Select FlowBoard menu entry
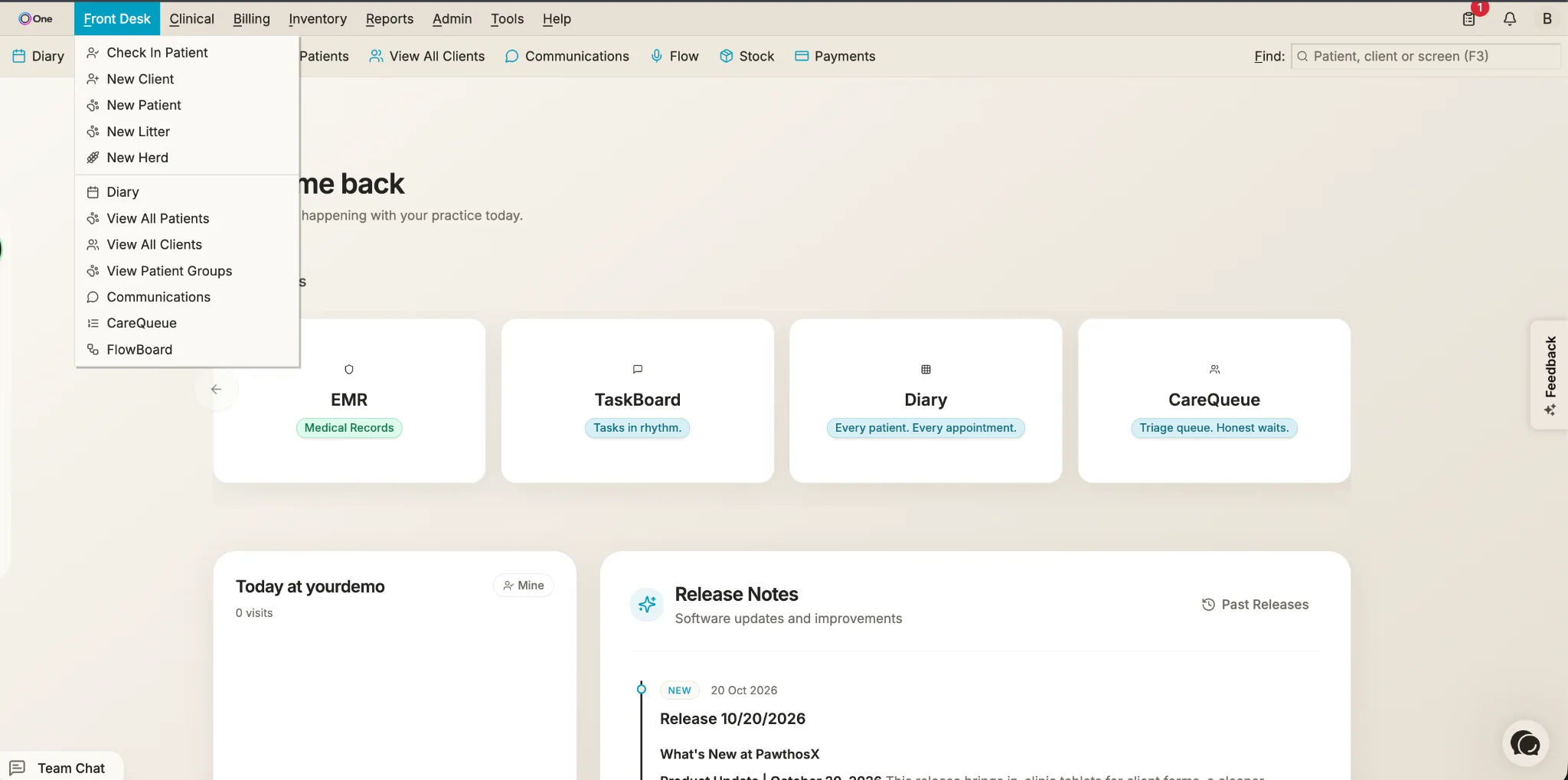The height and width of the screenshot is (780, 1568). 187,350
